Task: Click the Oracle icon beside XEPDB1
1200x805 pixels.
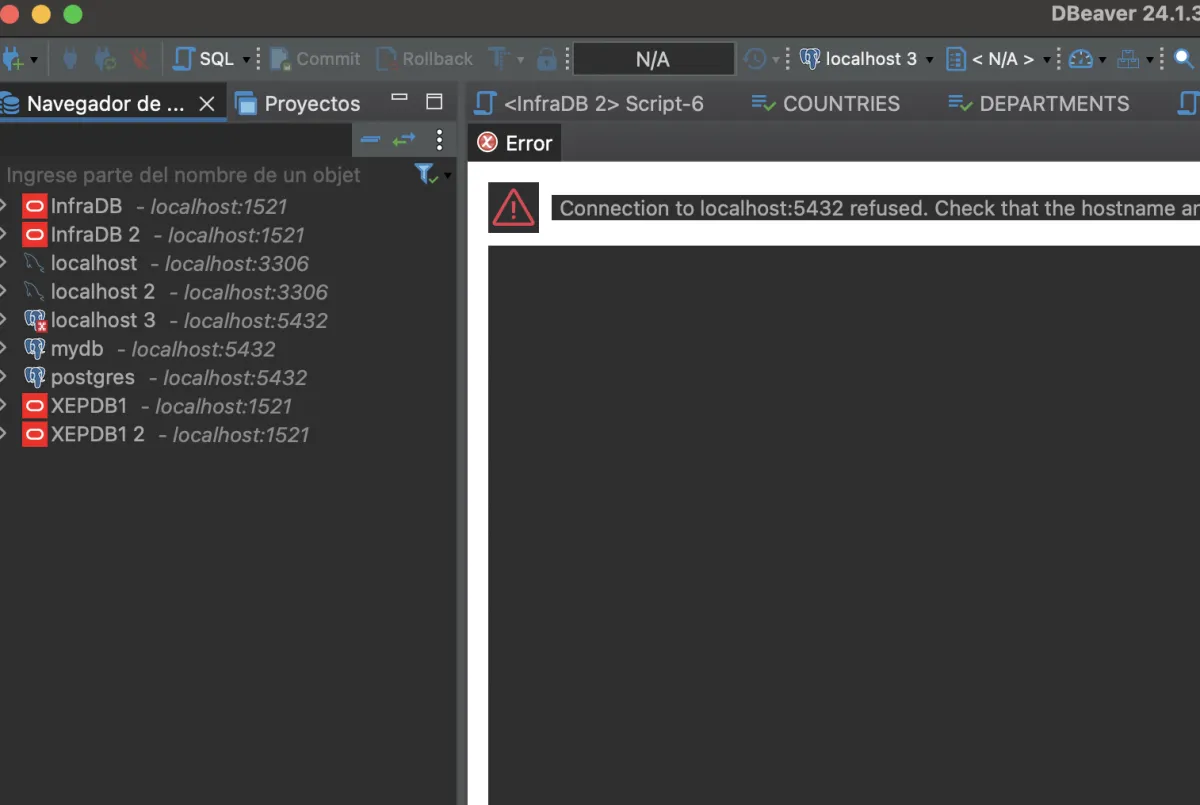Action: [35, 406]
